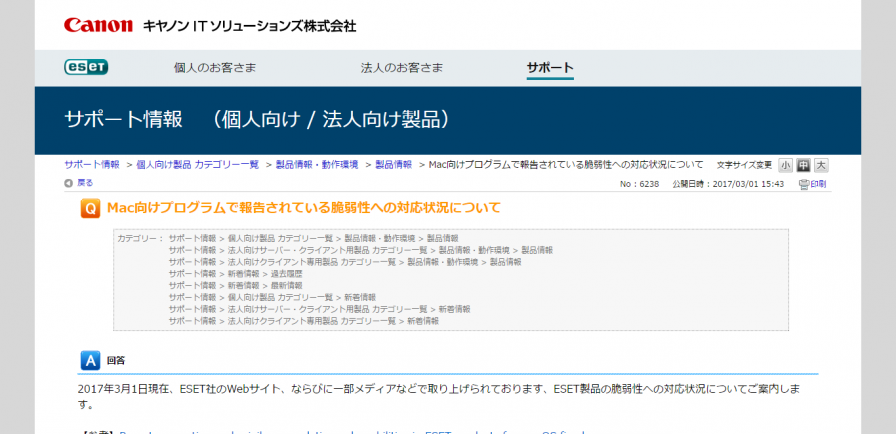Open the 個人のお客さま navigation tab
896x434 pixels.
tap(215, 68)
